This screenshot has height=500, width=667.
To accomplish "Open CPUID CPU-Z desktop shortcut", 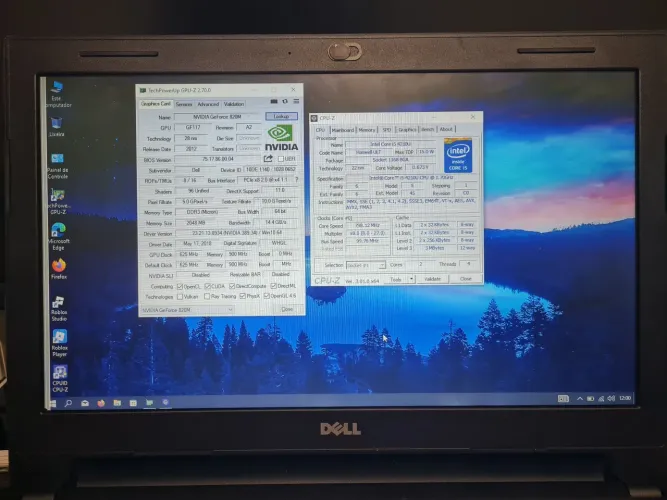I will 60,378.
